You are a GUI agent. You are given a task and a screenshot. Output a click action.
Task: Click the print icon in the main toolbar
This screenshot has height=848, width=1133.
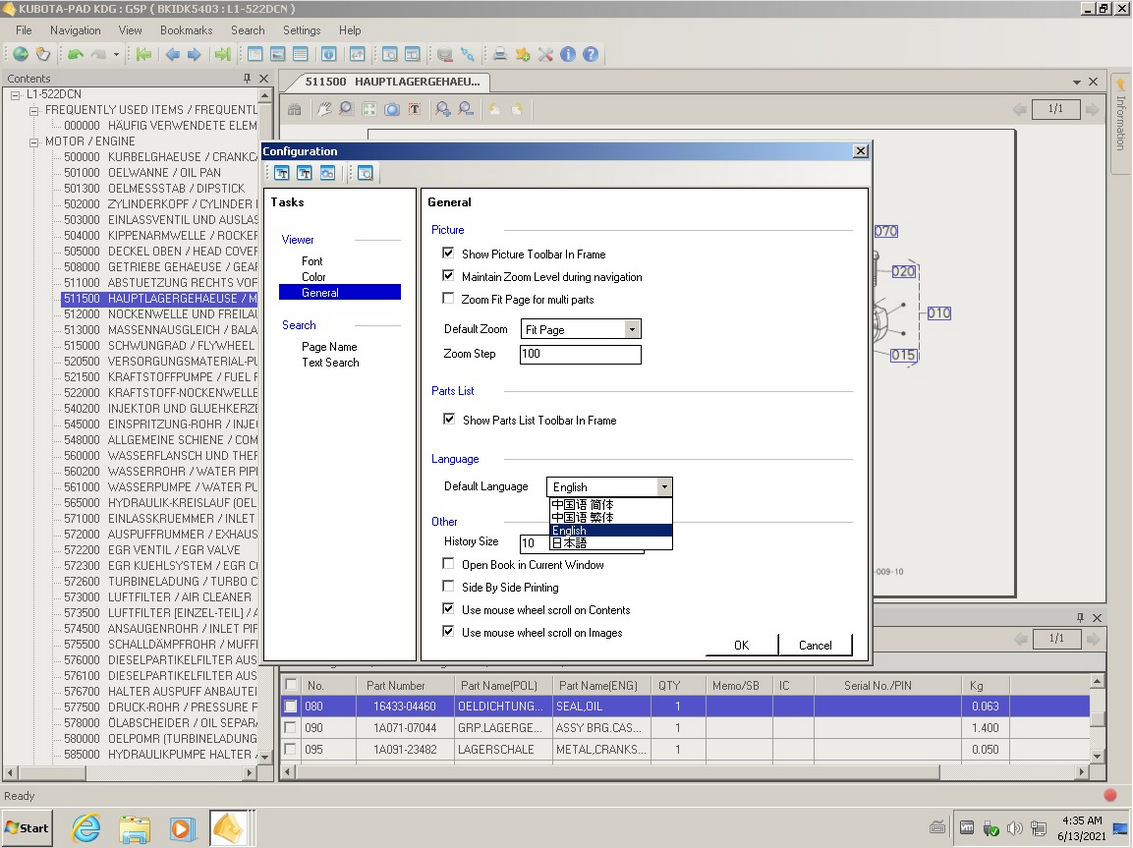tap(499, 54)
